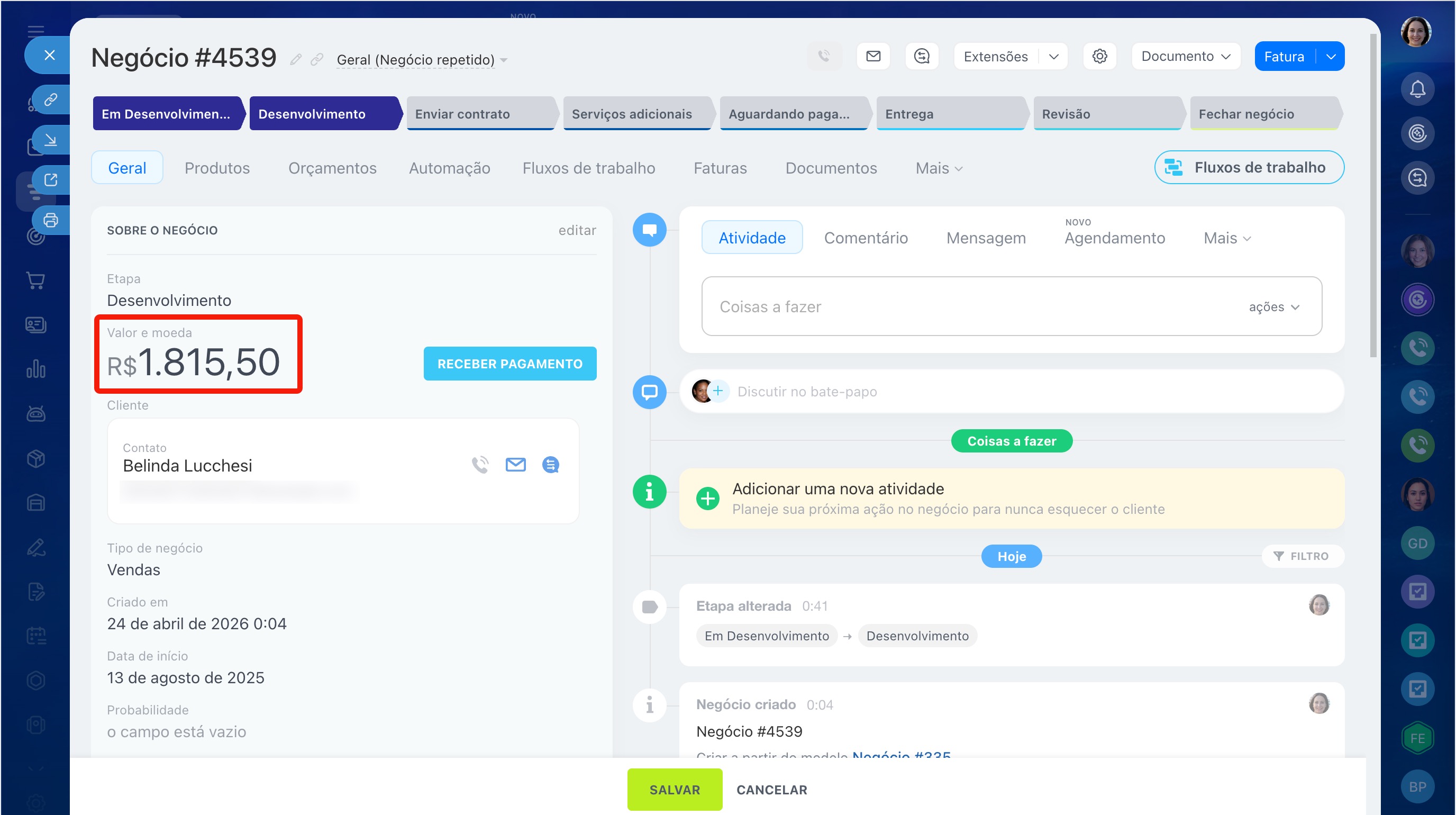Expand the Extensões dropdown arrow
Image resolution: width=1456 pixels, height=815 pixels.
[x=1053, y=57]
